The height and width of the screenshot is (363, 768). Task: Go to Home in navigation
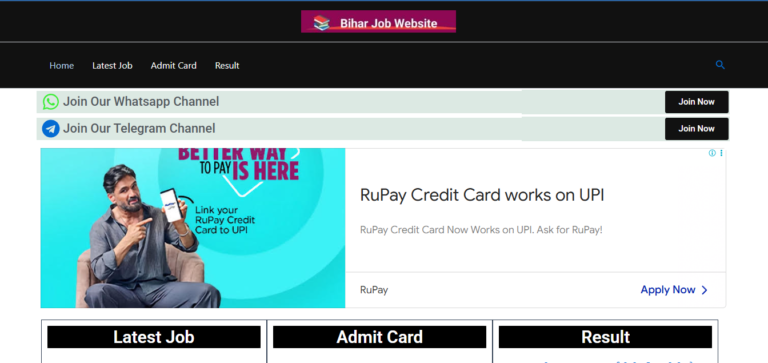click(62, 66)
